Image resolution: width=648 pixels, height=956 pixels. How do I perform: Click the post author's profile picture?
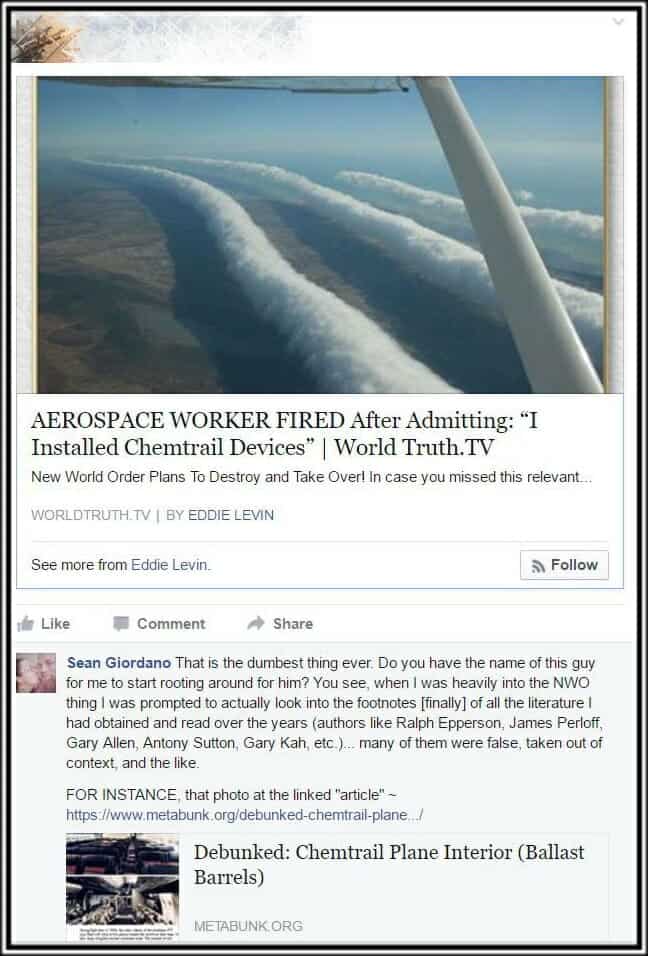[45, 38]
